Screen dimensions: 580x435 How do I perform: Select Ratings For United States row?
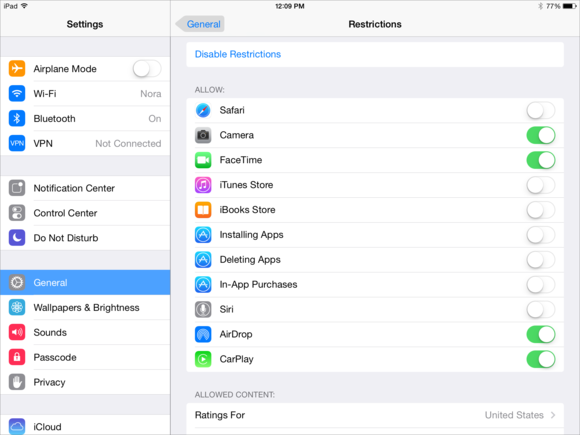(375, 415)
